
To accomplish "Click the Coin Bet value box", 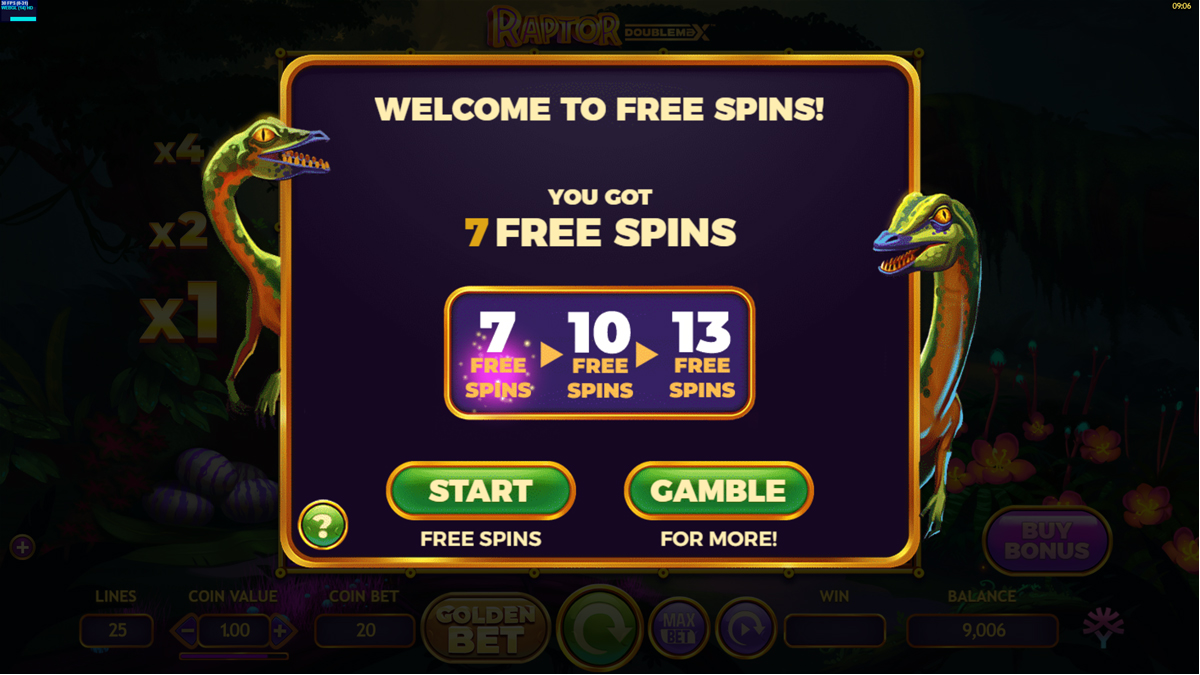I will coord(365,631).
